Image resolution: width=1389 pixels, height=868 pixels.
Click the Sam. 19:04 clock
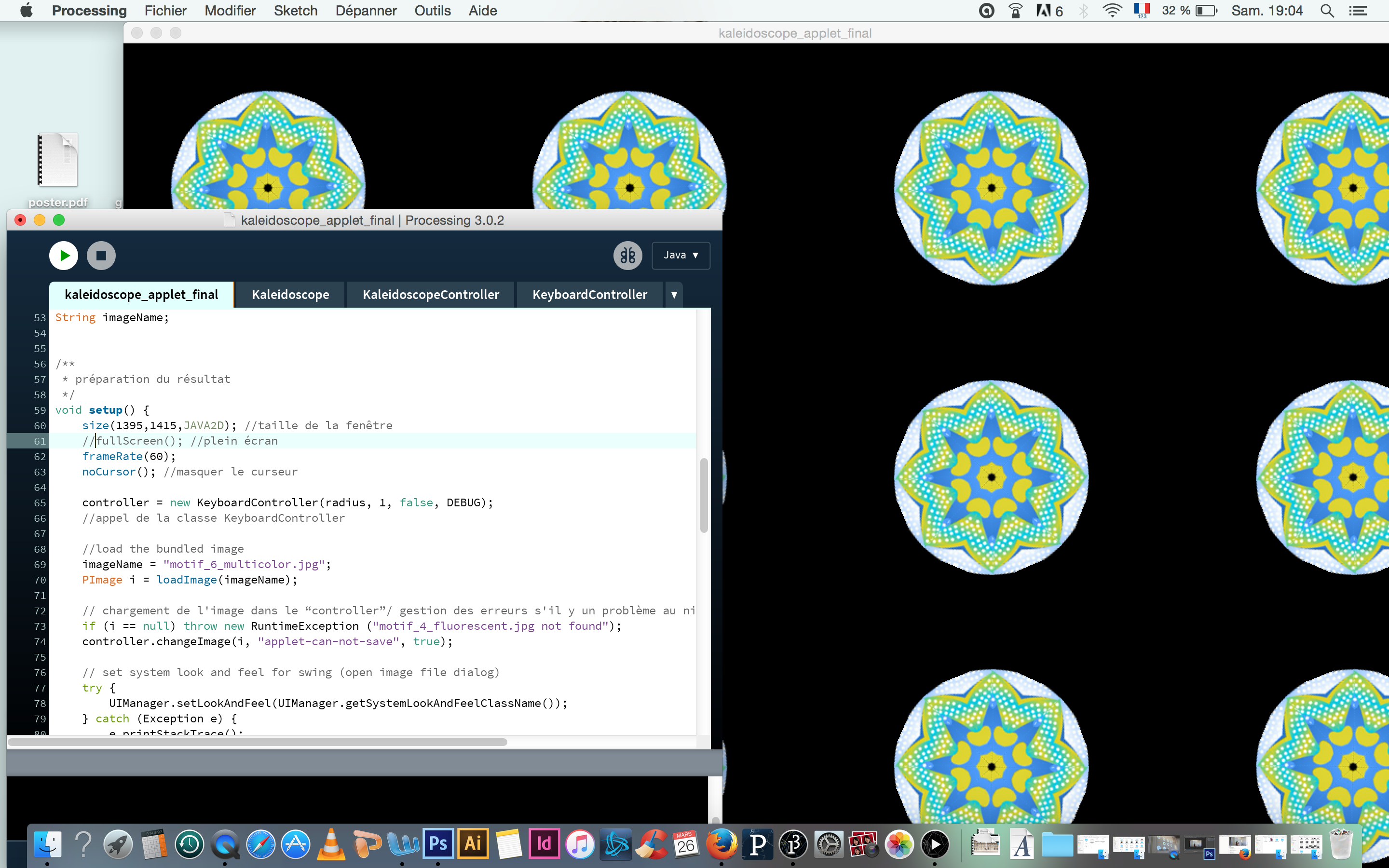(x=1267, y=10)
